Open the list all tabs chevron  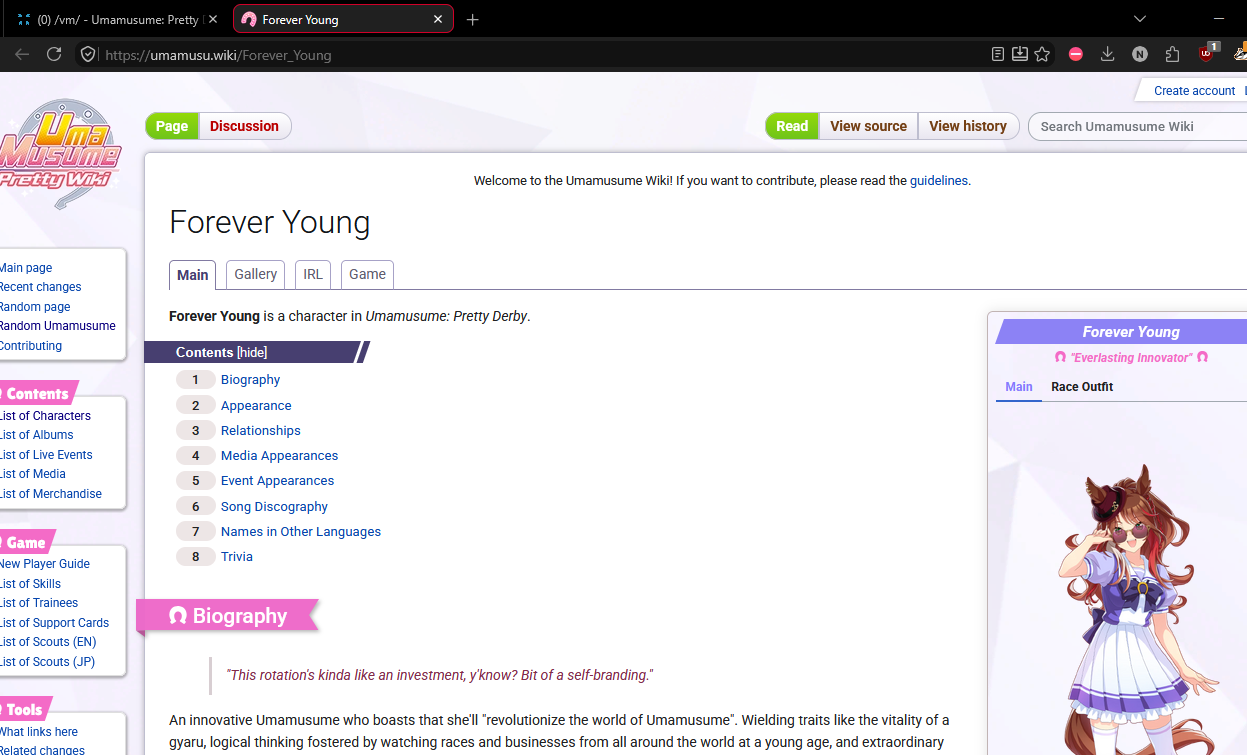point(1140,19)
